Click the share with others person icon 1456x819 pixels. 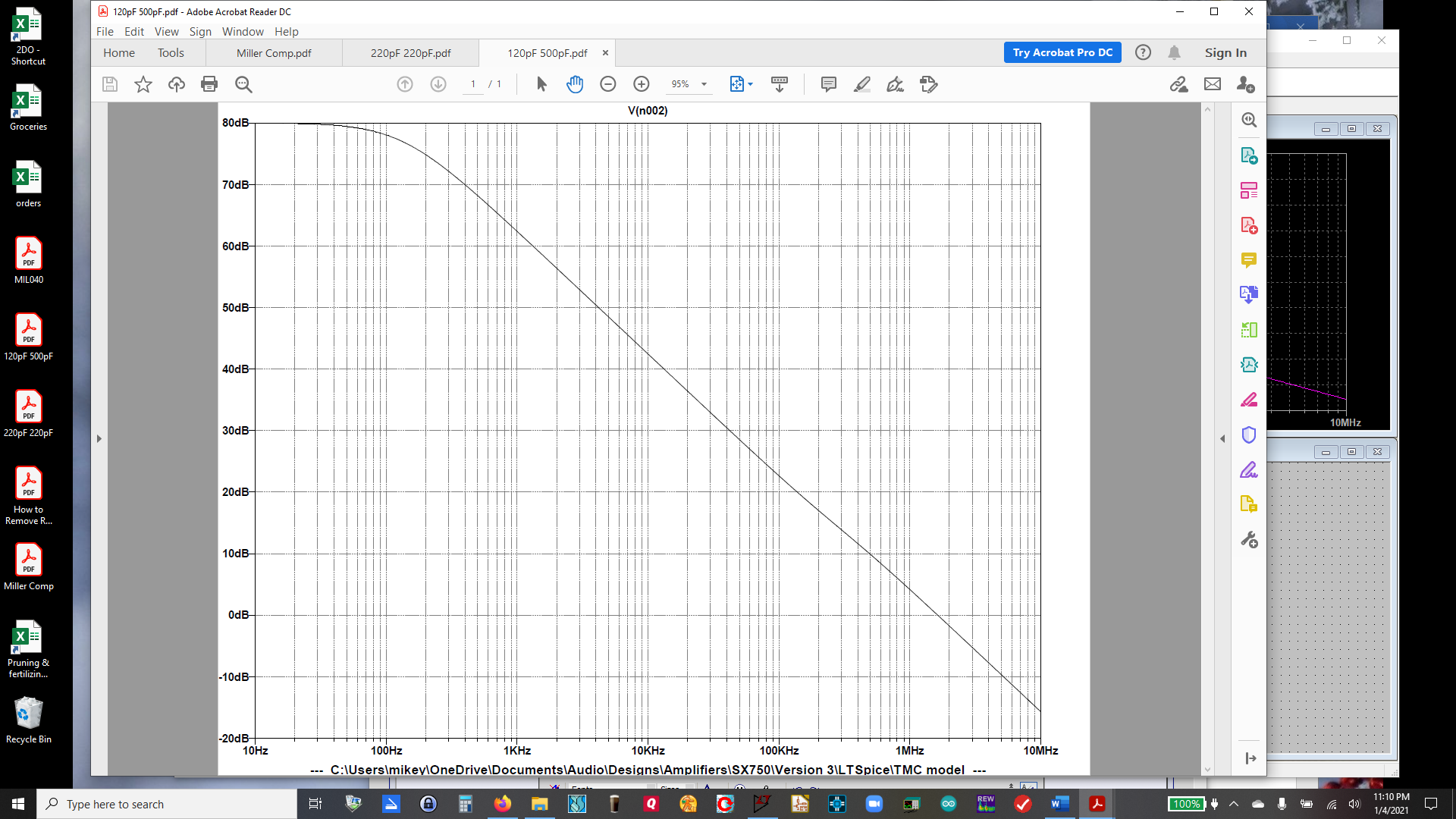tap(1246, 84)
